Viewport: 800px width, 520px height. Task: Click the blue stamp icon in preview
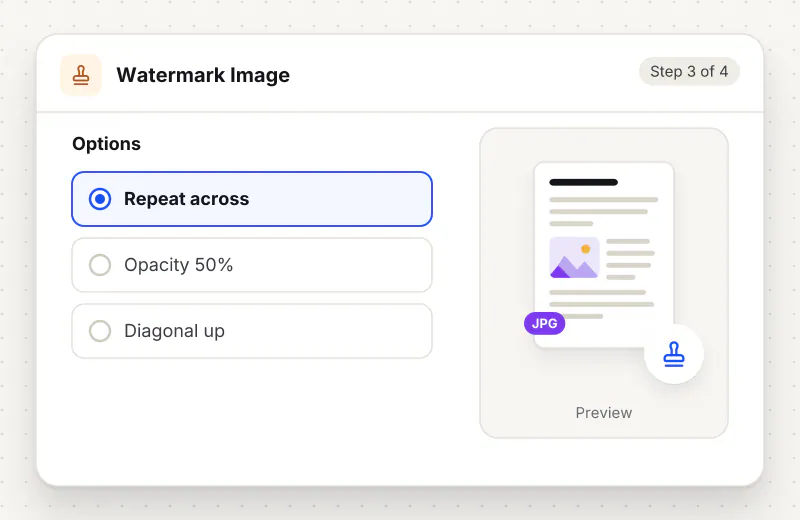click(673, 354)
